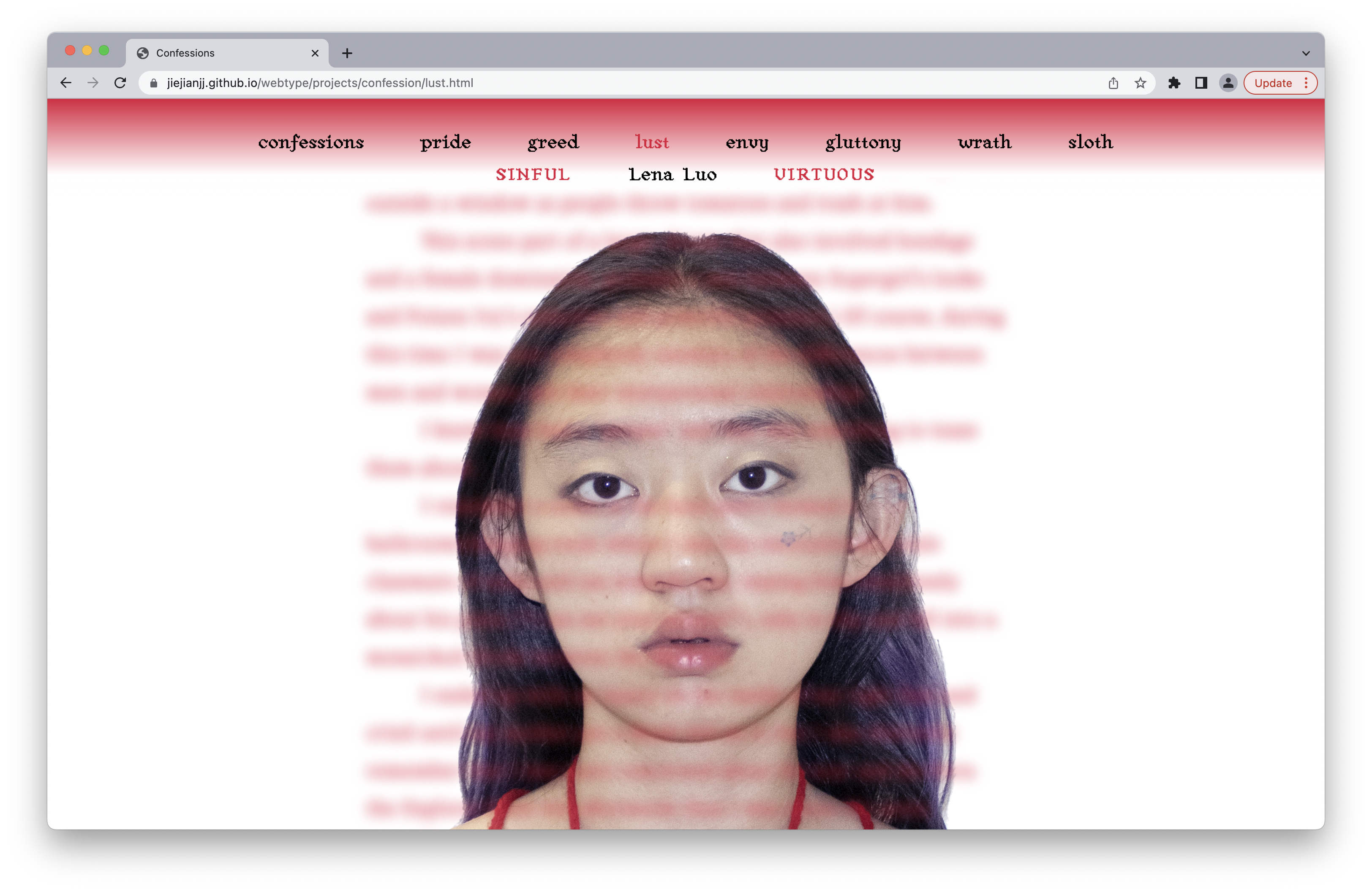Open a new tab with plus
This screenshot has height=892, width=1372.
point(347,53)
